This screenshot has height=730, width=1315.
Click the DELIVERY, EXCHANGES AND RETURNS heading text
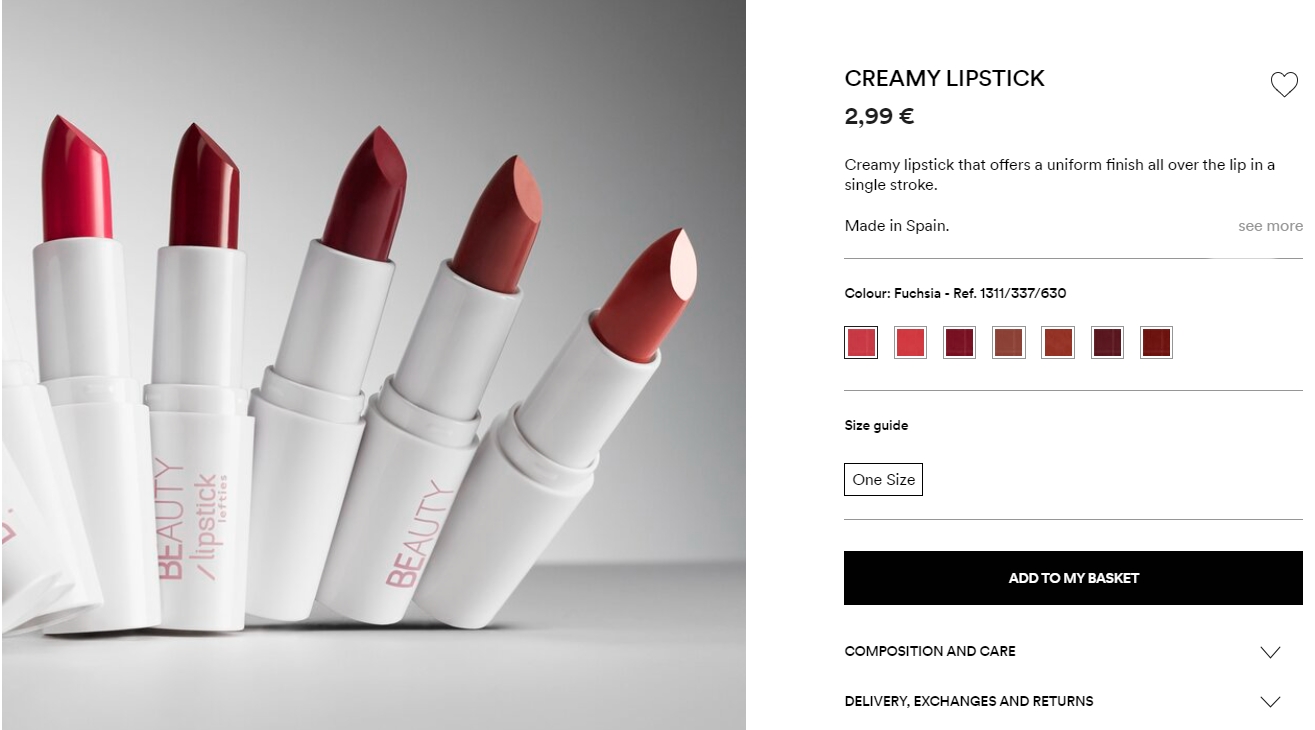tap(969, 701)
